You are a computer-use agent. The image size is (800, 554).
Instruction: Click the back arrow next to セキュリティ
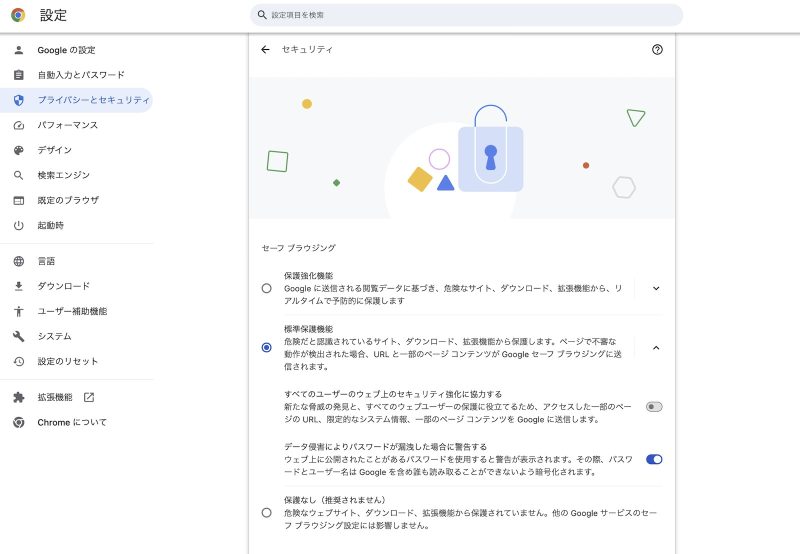265,49
